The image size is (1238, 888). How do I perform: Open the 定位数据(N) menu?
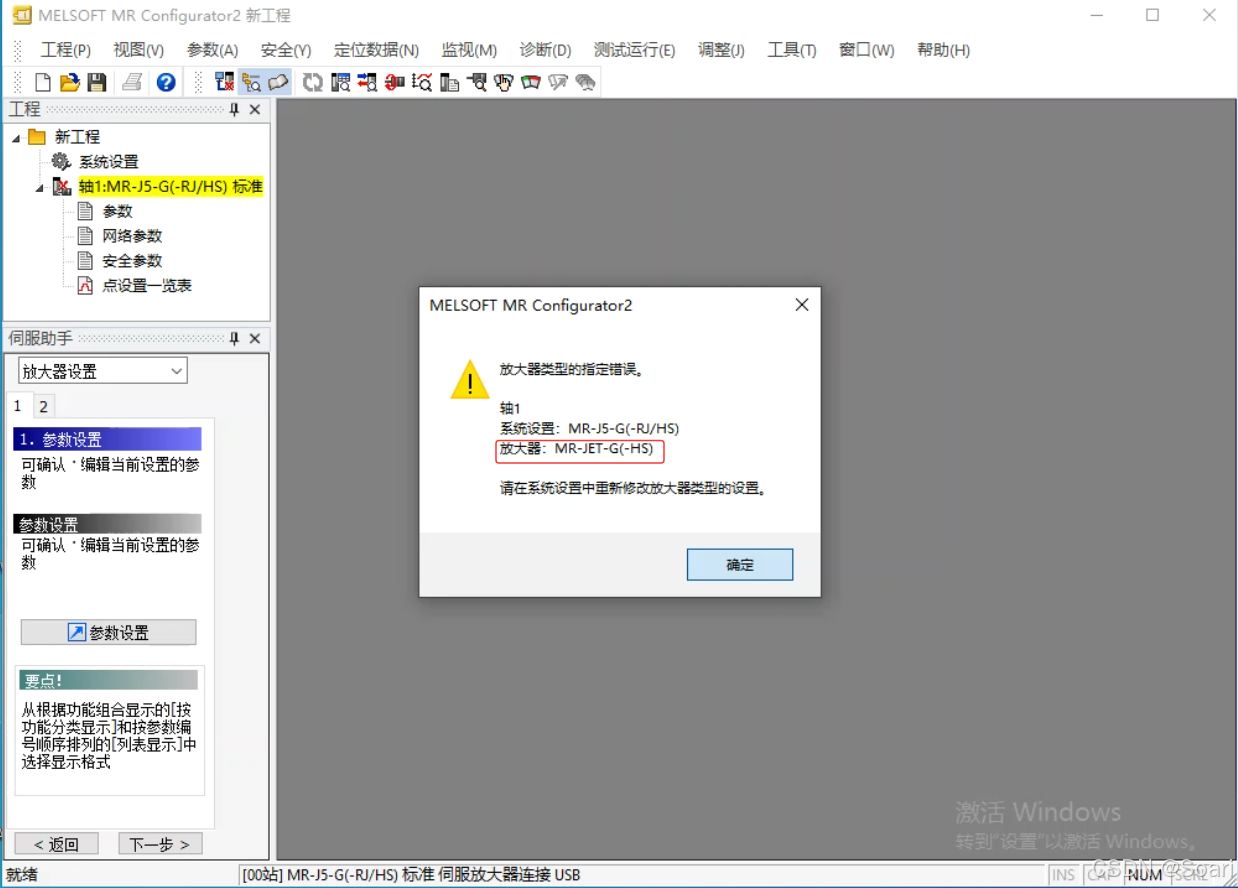click(376, 50)
